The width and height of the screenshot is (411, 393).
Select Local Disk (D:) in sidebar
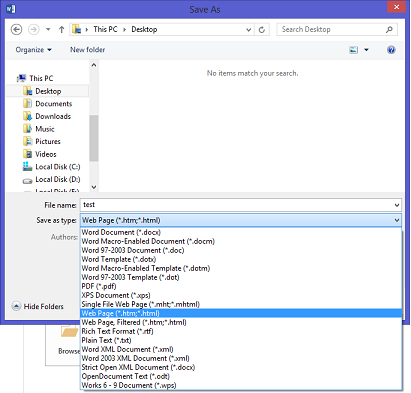(51, 179)
